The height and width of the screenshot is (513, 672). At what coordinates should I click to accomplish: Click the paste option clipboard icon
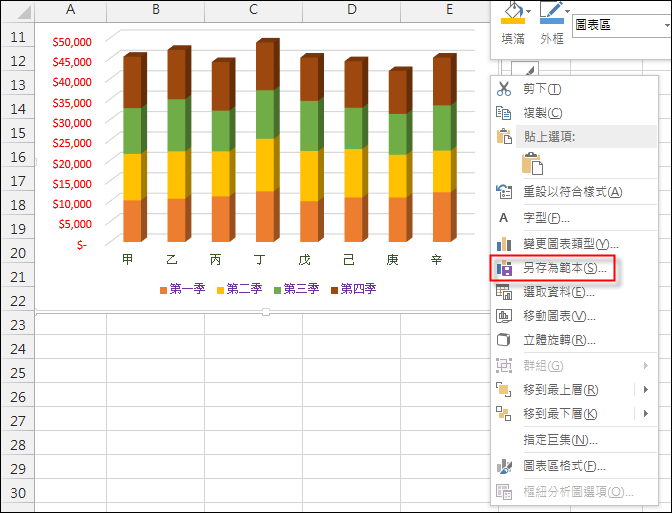(x=532, y=164)
